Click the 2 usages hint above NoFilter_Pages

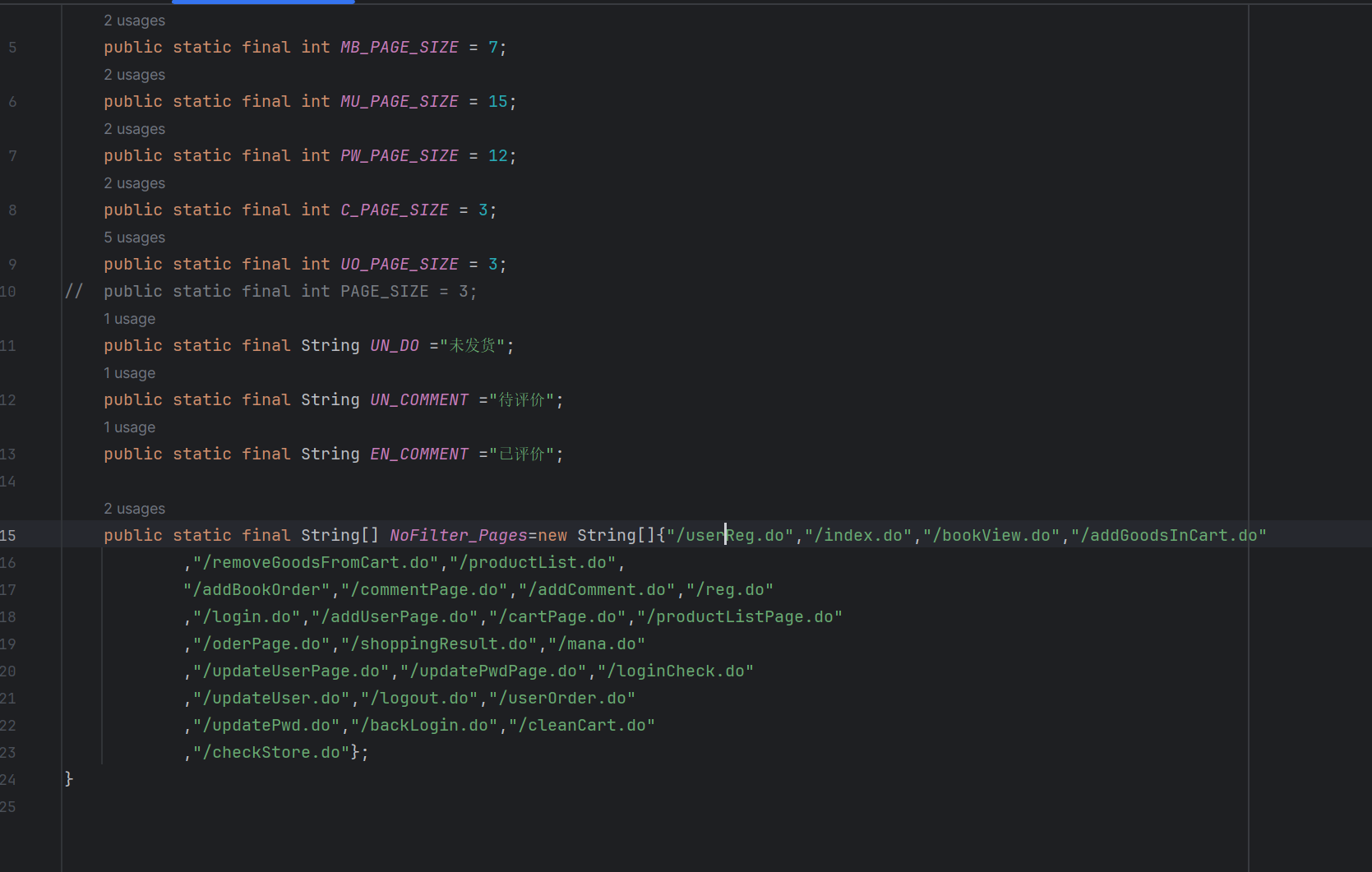point(134,509)
